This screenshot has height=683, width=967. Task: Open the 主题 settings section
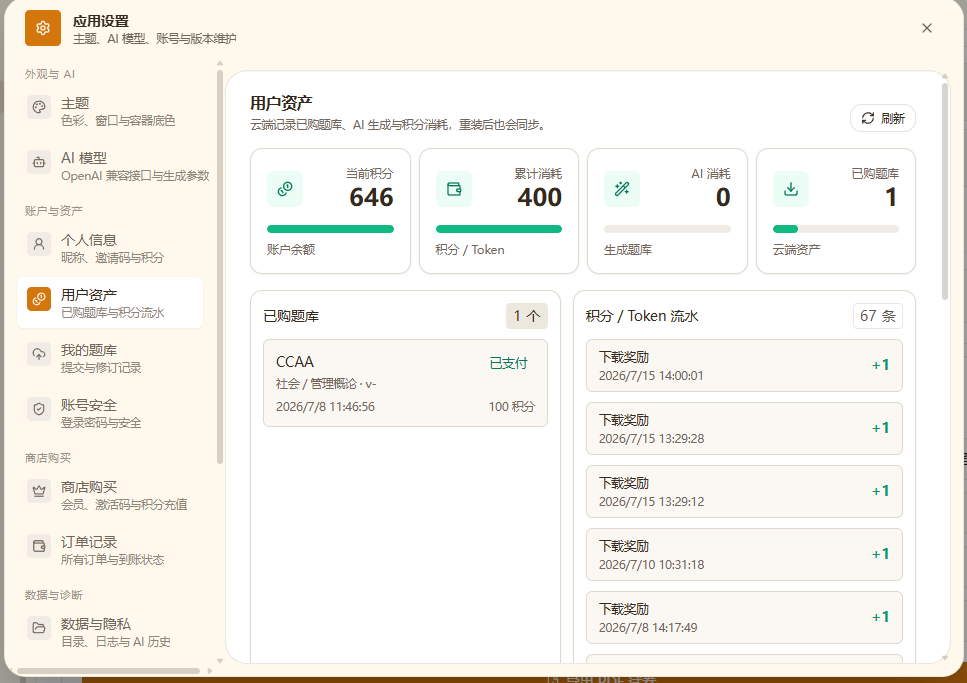point(110,112)
